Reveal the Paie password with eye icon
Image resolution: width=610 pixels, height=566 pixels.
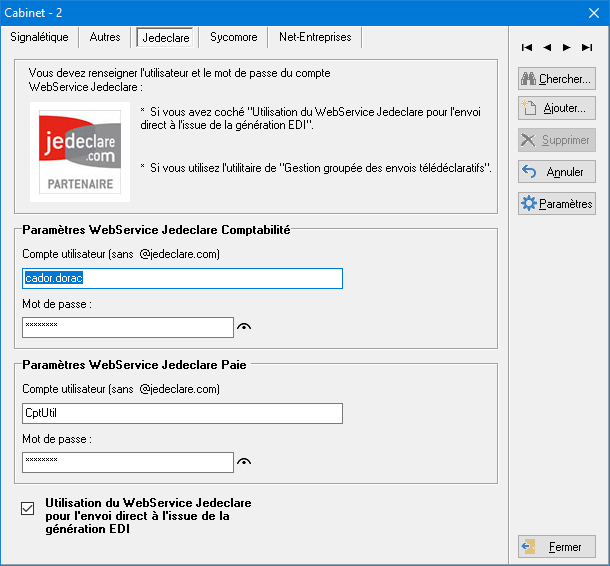pos(243,461)
